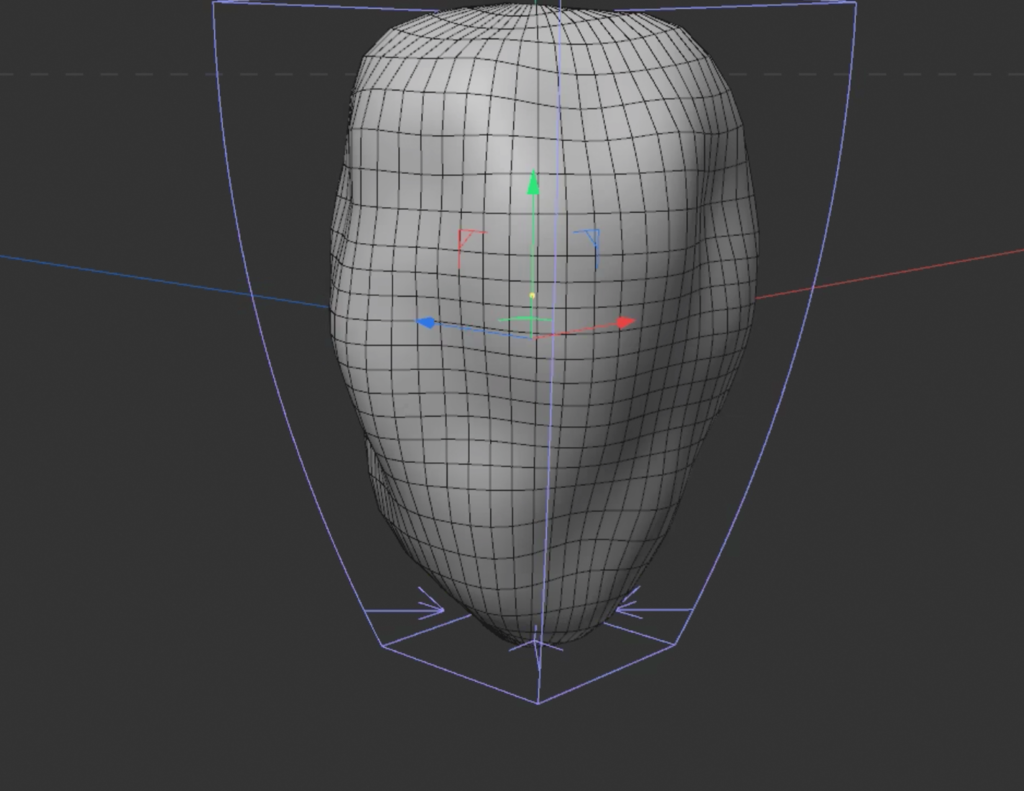Viewport: 1024px width, 791px height.
Task: Click the right purple deformer arrow near the chin
Action: 629,605
